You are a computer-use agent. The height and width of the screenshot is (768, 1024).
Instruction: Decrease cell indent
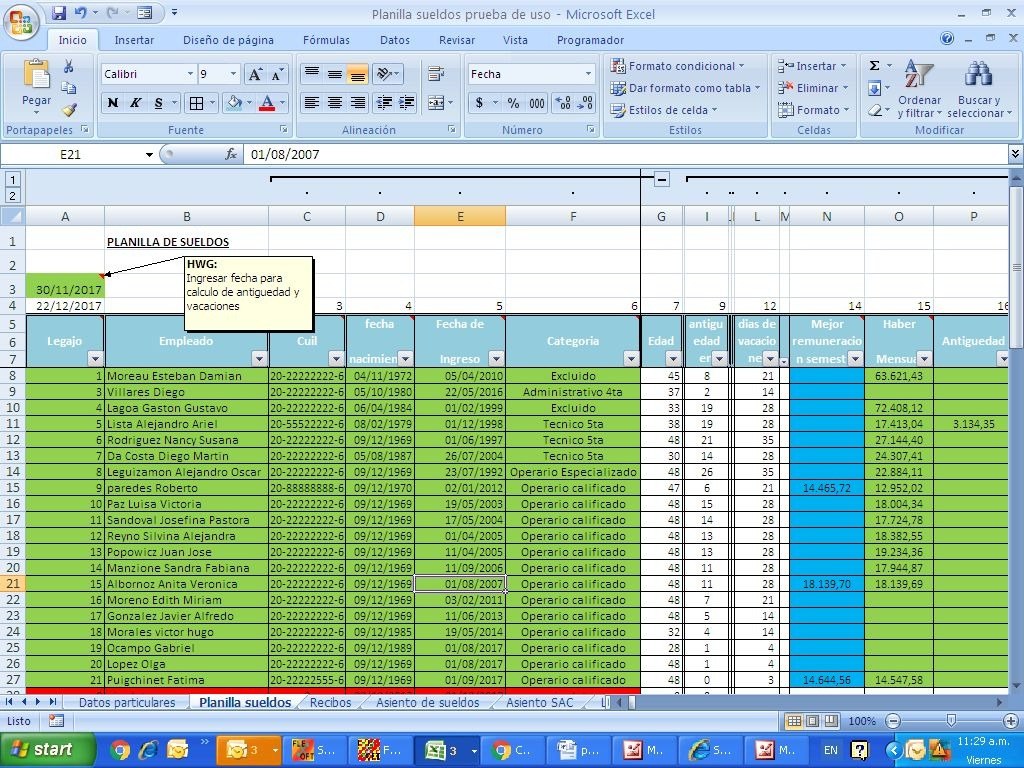pyautogui.click(x=385, y=103)
